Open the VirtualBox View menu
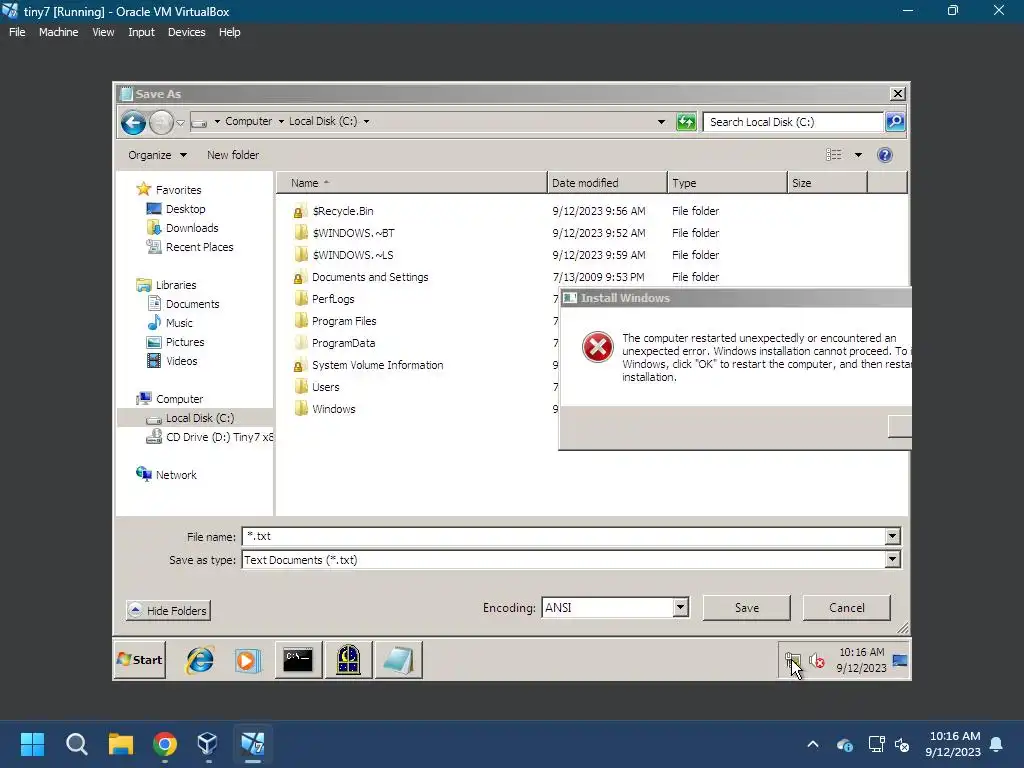1024x768 pixels. tap(103, 32)
